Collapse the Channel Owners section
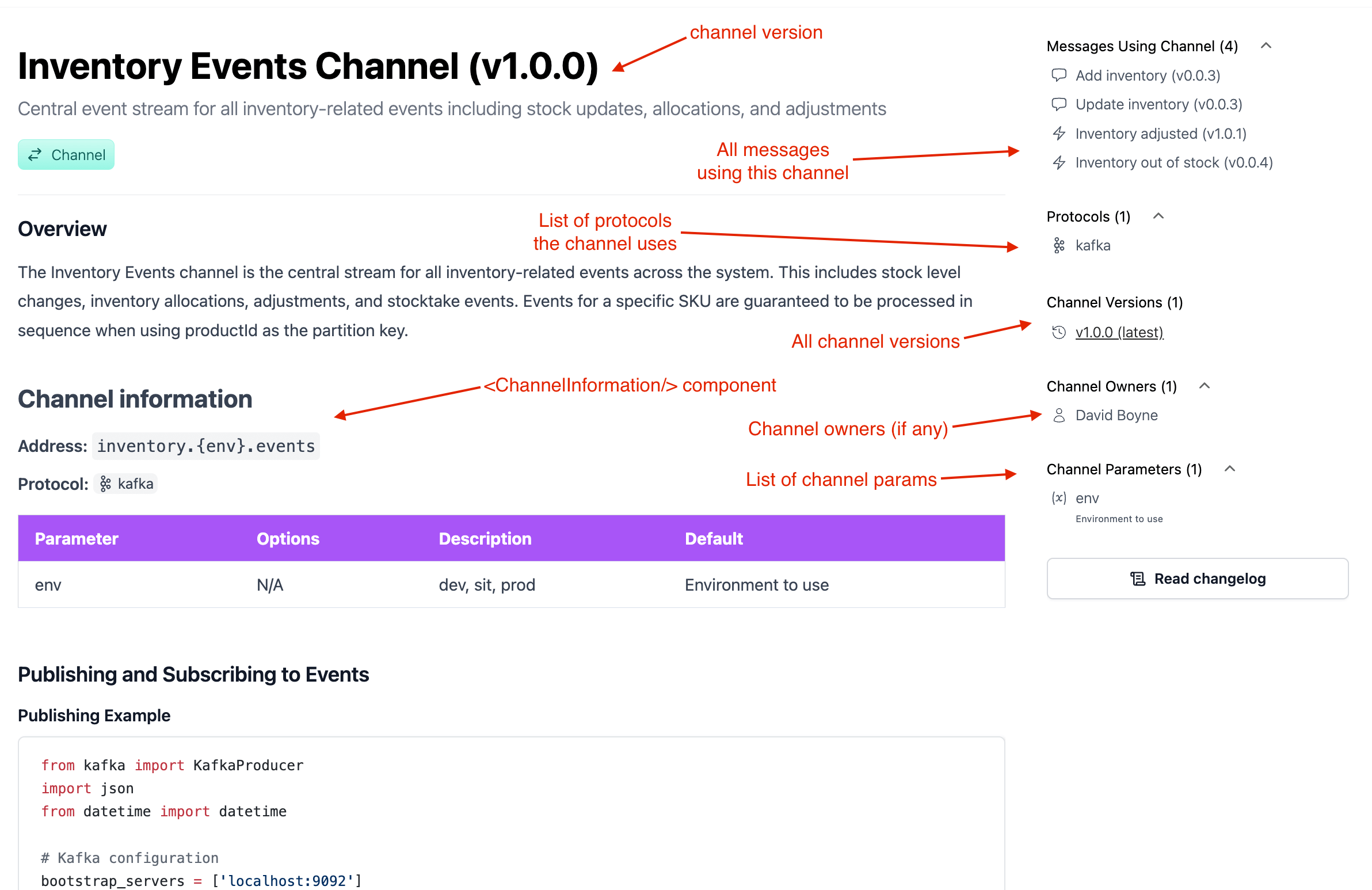 [x=1205, y=386]
